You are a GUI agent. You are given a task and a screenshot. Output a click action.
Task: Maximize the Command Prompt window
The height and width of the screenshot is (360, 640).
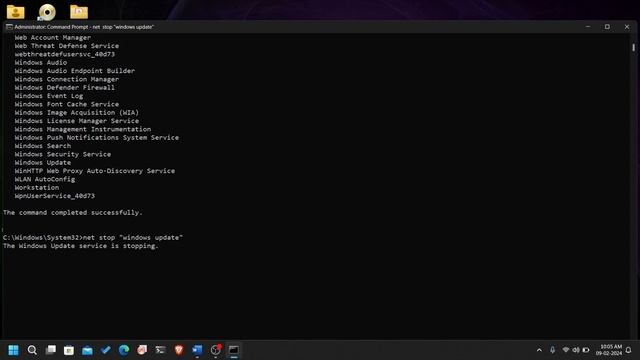coord(607,27)
